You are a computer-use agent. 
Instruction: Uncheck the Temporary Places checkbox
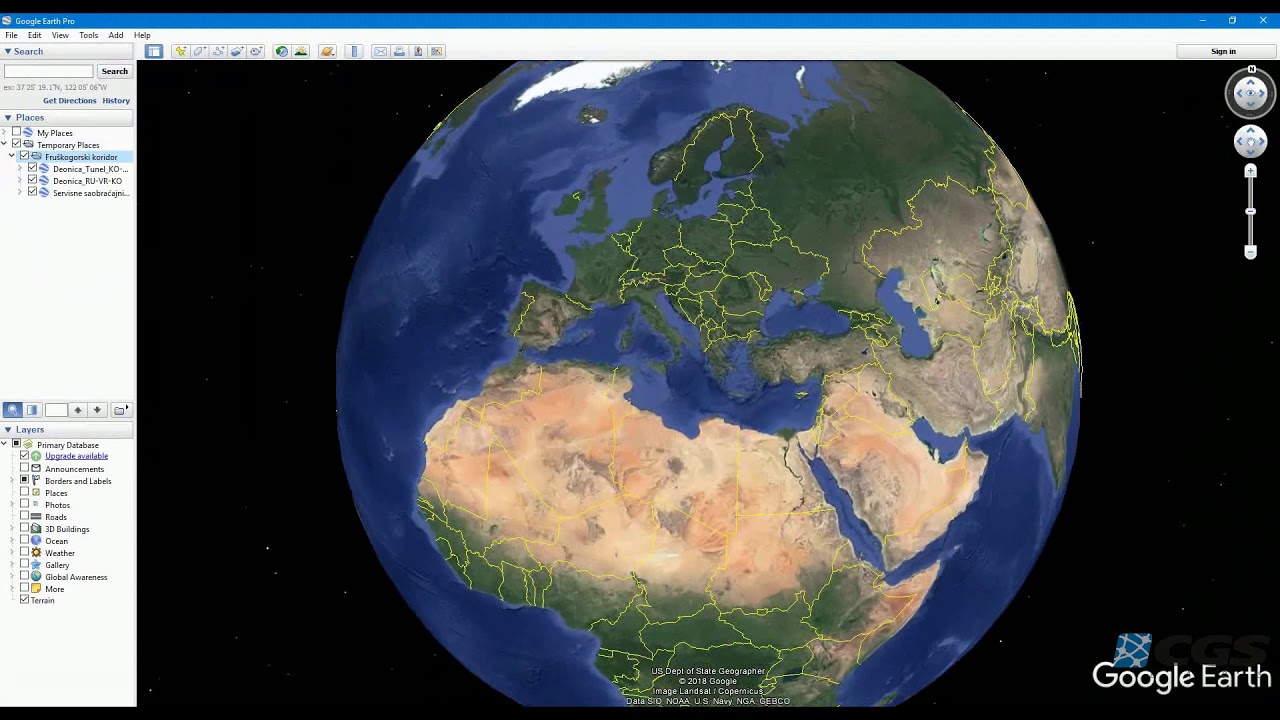pyautogui.click(x=16, y=144)
